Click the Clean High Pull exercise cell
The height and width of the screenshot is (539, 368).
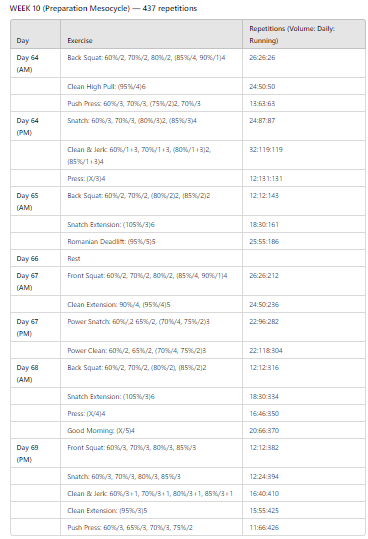coord(152,86)
